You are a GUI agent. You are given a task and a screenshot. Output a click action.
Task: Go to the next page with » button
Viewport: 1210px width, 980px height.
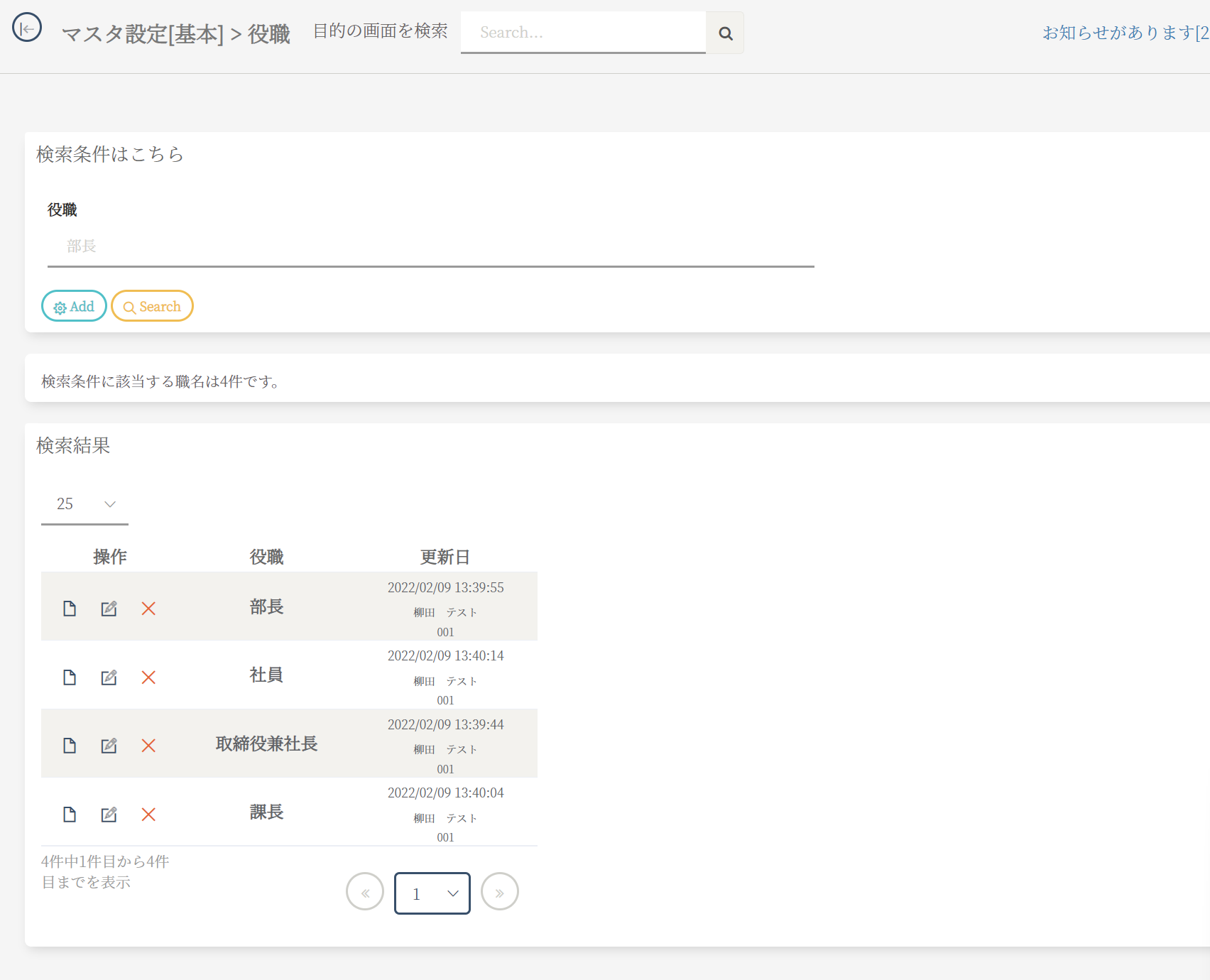[x=499, y=892]
